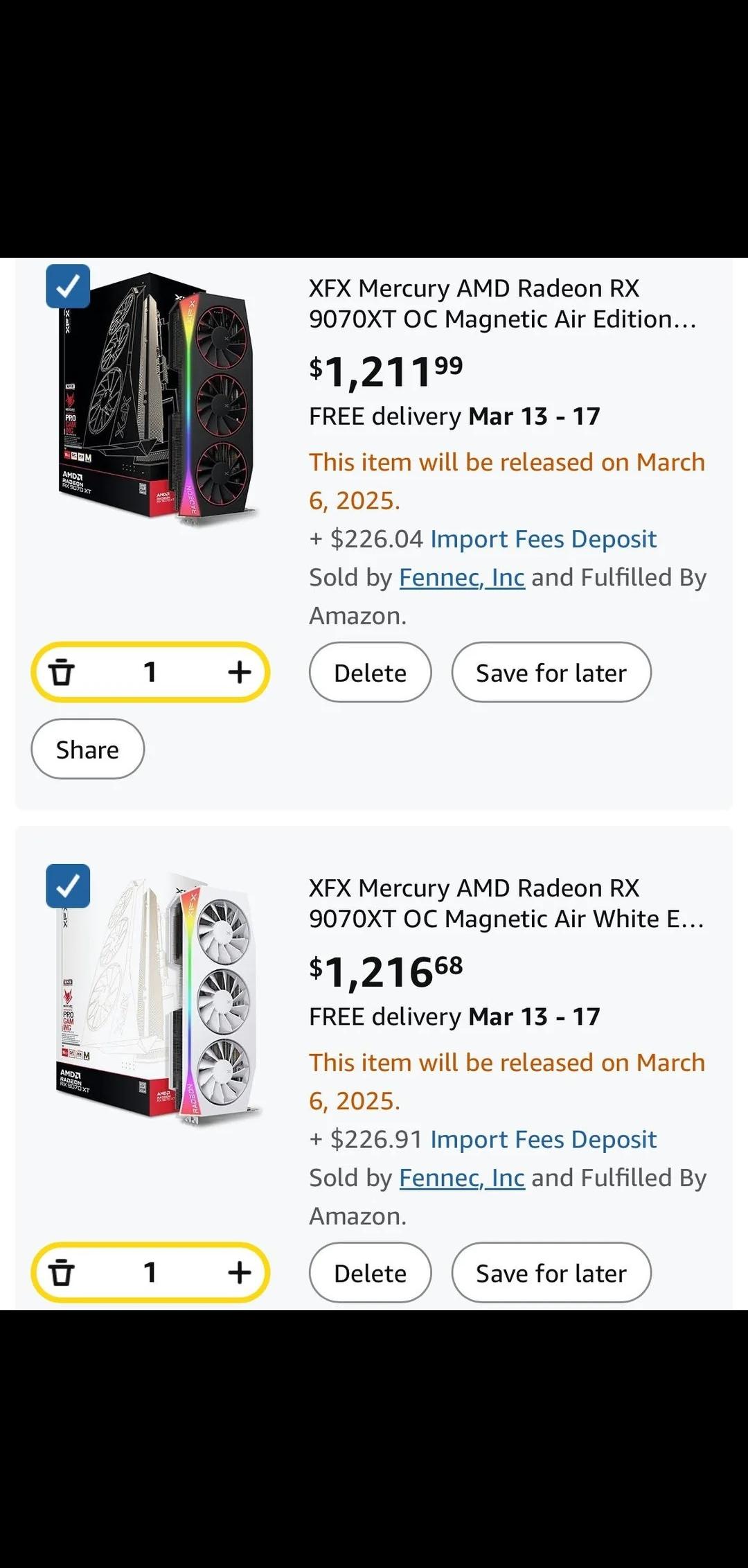The height and width of the screenshot is (1568, 748).
Task: Uncheck the black Magnetic Air Edition checkbox
Action: [68, 286]
